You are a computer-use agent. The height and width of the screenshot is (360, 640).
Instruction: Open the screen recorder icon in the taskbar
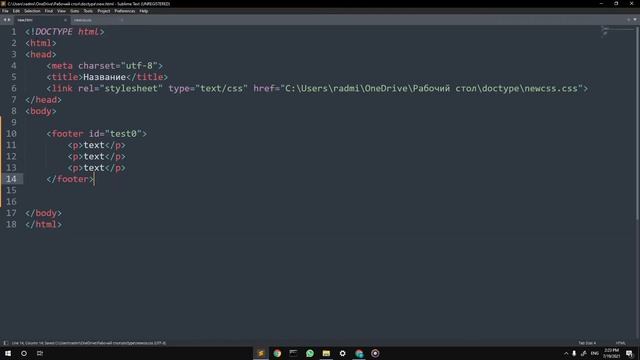point(375,353)
